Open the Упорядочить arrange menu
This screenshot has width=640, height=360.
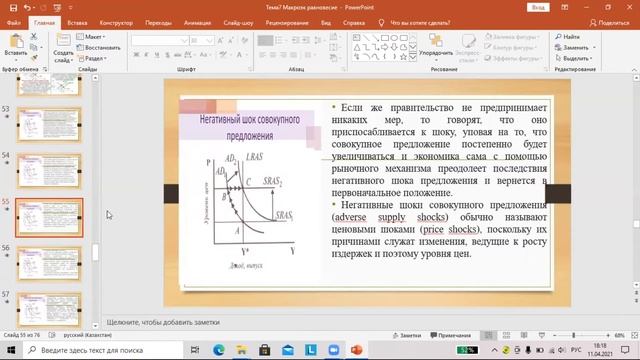tap(436, 47)
